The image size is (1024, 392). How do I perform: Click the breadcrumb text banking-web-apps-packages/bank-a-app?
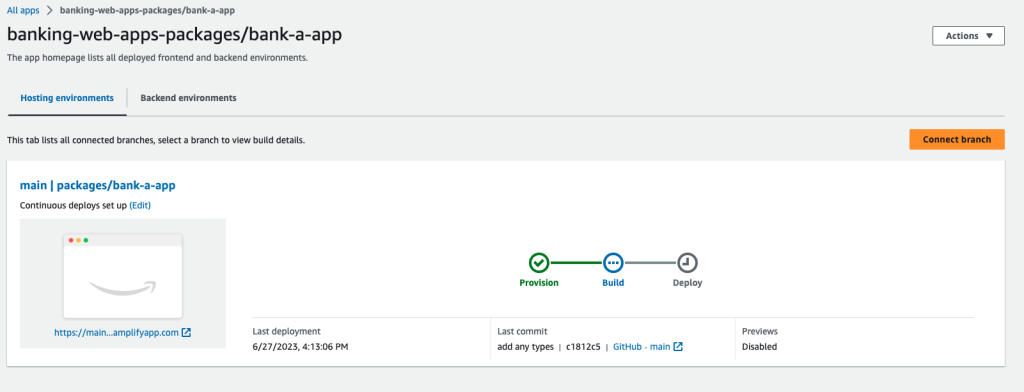(x=148, y=10)
